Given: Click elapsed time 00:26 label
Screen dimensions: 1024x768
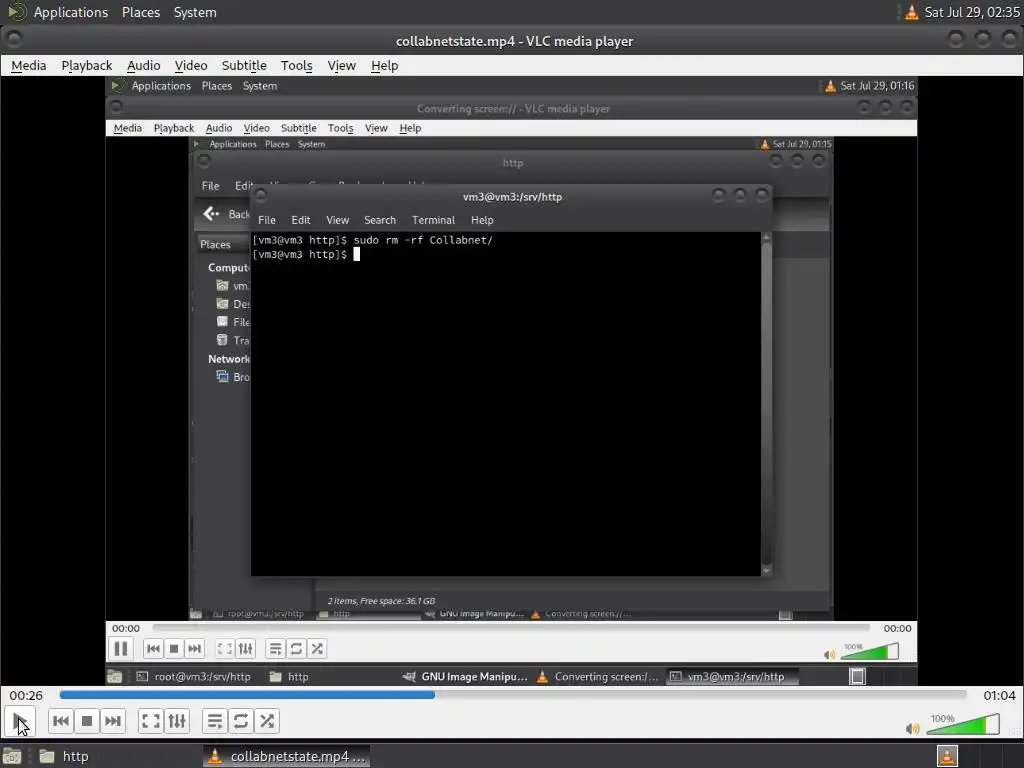Looking at the screenshot, I should coord(26,696).
